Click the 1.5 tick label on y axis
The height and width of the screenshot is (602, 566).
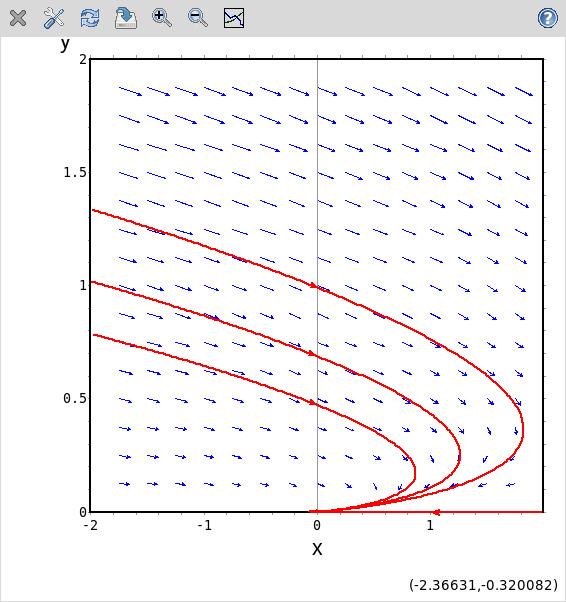tap(75, 172)
